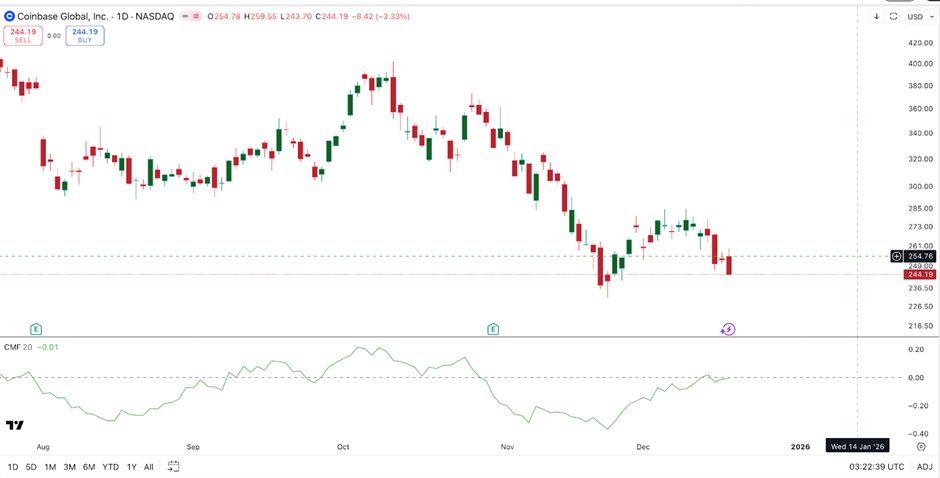Click the down-arrow icon left of USD
The height and width of the screenshot is (478, 940).
pyautogui.click(x=876, y=16)
